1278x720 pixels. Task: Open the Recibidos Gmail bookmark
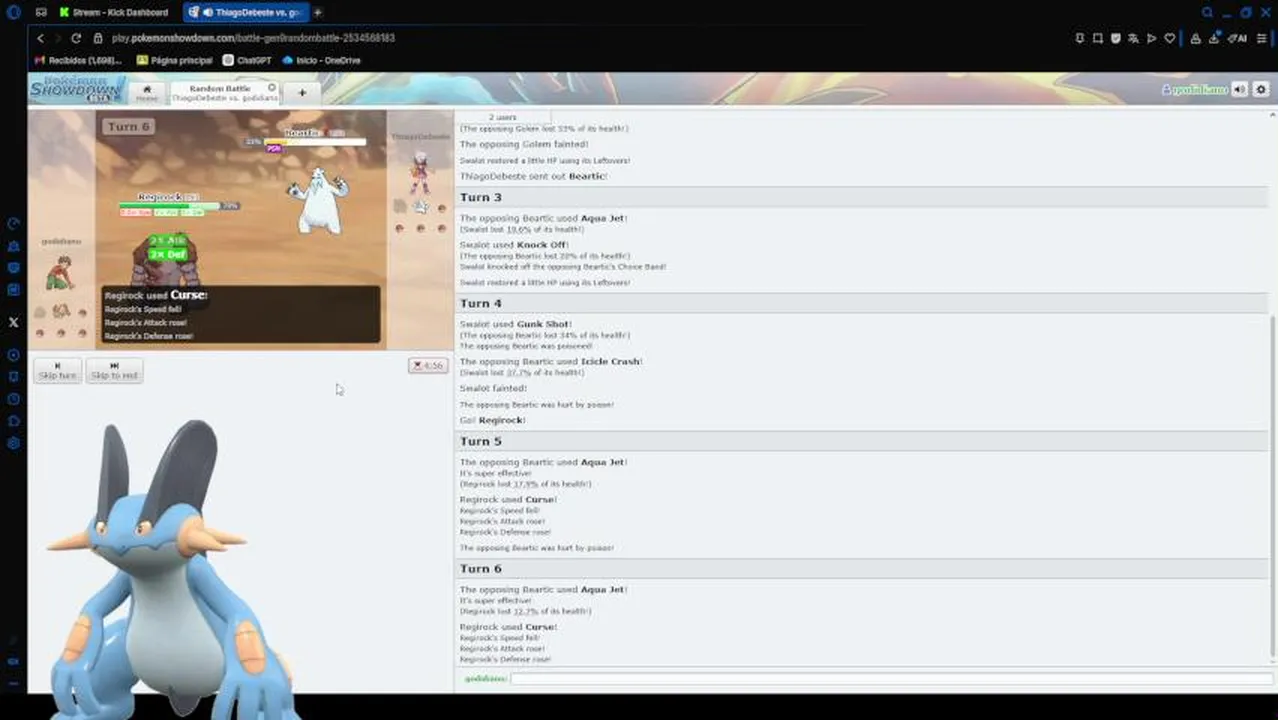click(78, 60)
